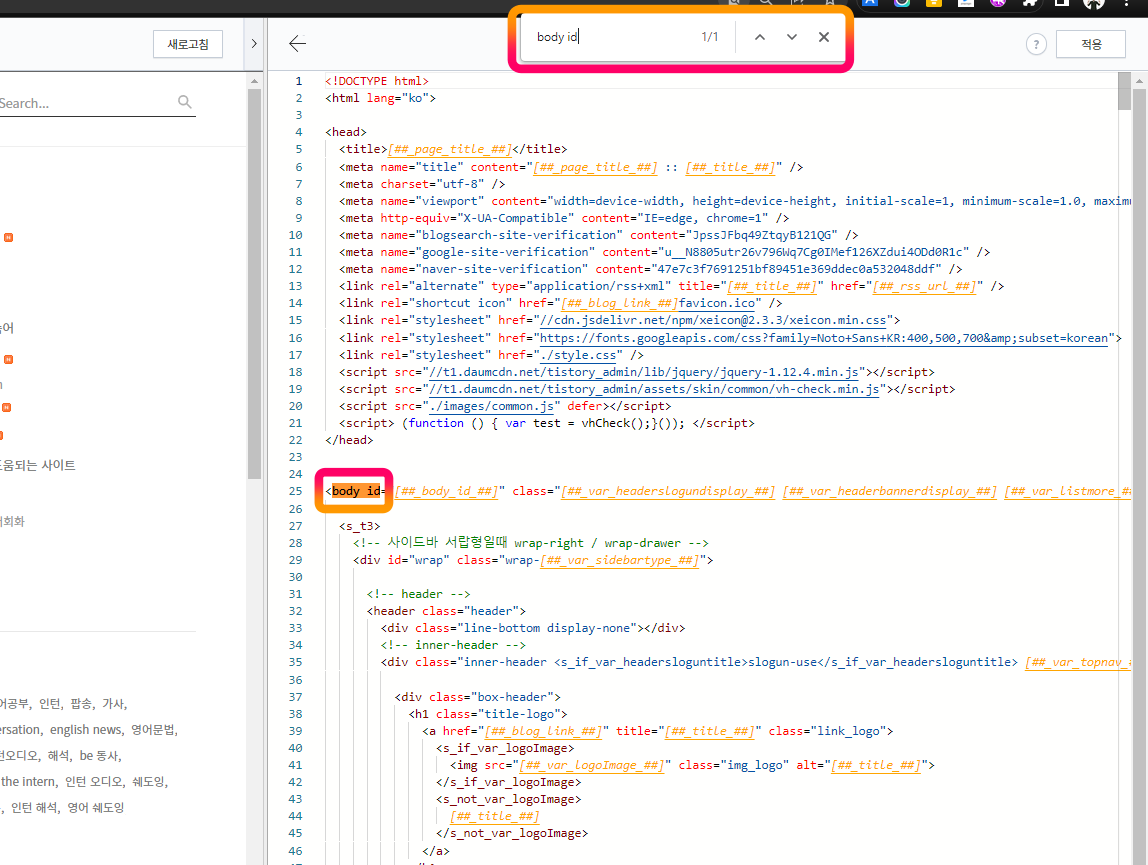The image size is (1148, 865).
Task: Click the <div class="box-header"> line
Action: tap(477, 697)
